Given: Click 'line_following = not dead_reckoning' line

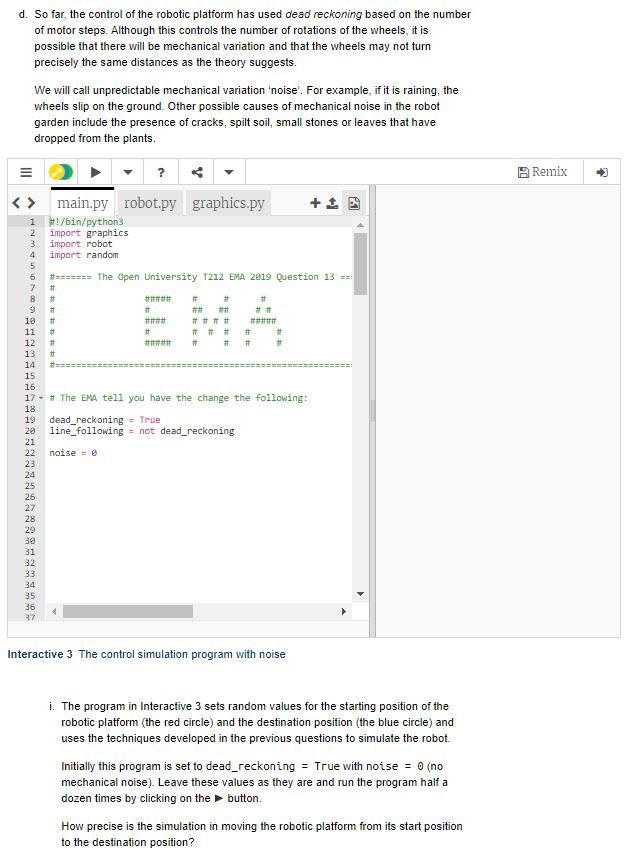Looking at the screenshot, I should pos(142,431).
